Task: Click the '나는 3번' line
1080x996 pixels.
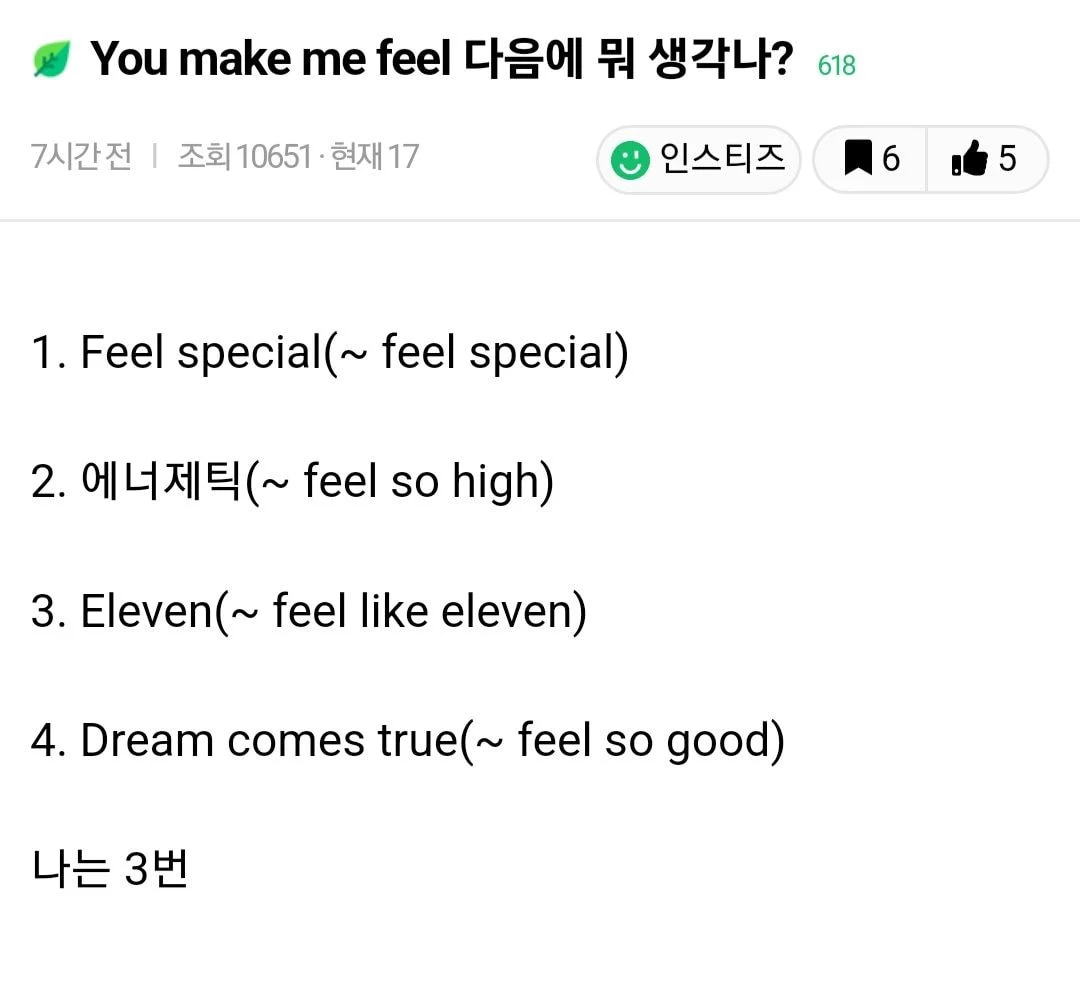Action: [110, 870]
